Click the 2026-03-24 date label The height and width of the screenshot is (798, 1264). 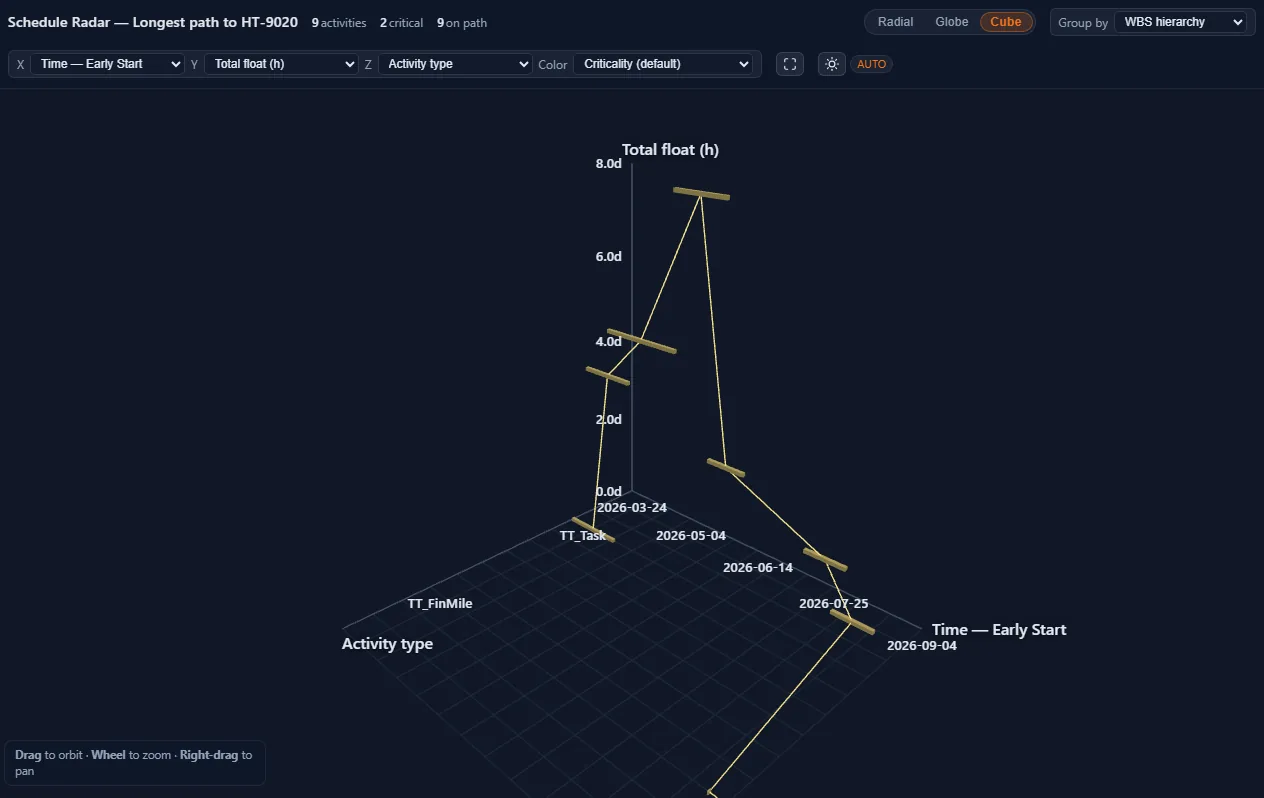coord(632,508)
